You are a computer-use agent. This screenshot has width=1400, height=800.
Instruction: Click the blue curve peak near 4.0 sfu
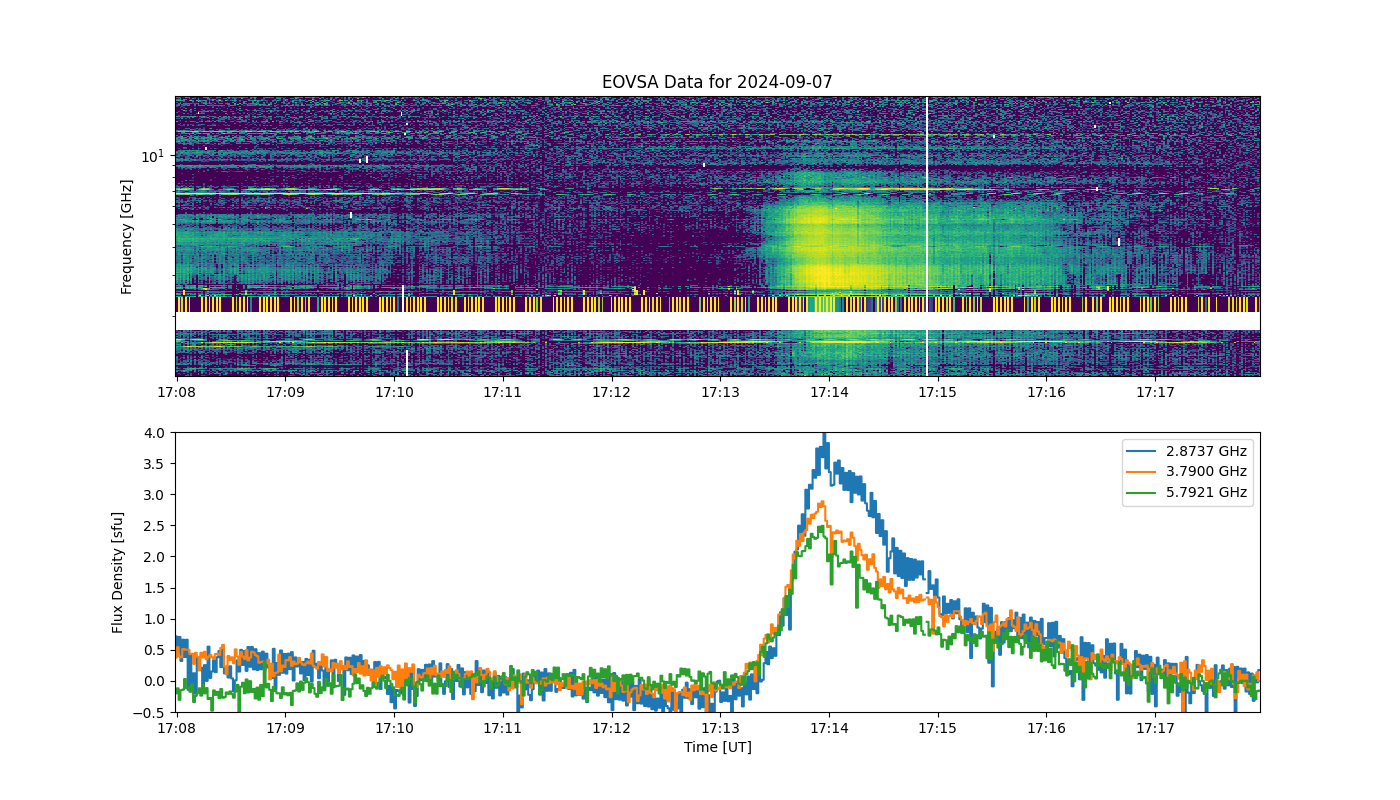(x=823, y=437)
